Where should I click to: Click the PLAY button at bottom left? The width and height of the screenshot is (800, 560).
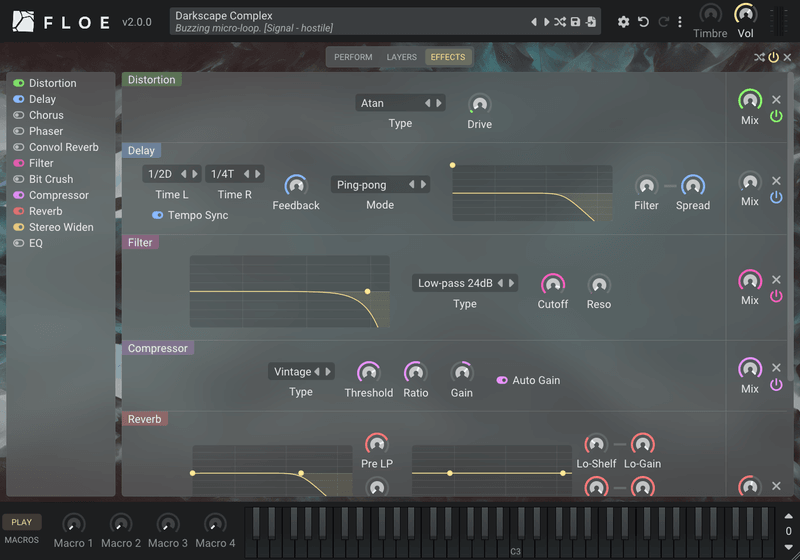click(x=21, y=522)
